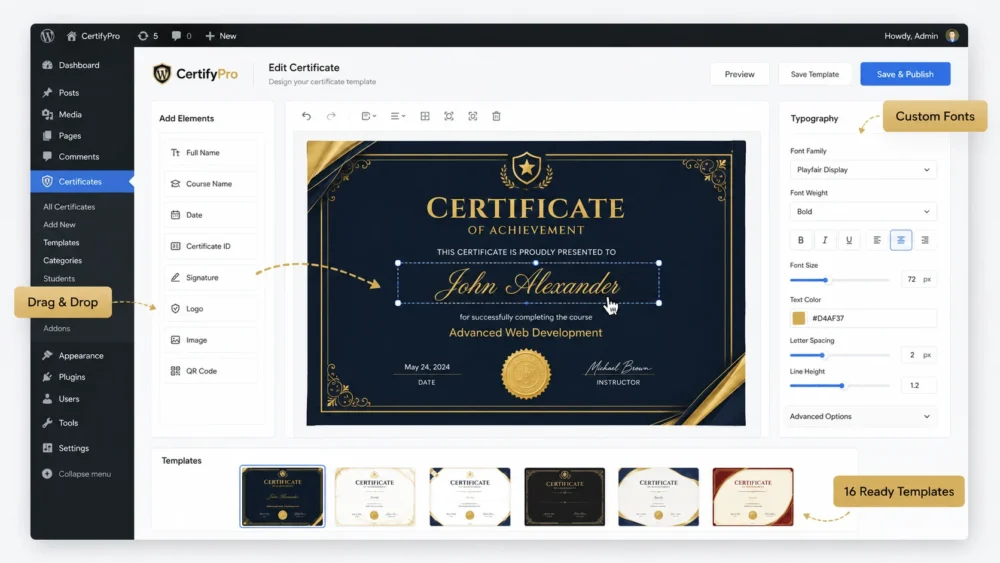Click the trash delete icon
Screen dimensions: 1000x563
[496, 116]
